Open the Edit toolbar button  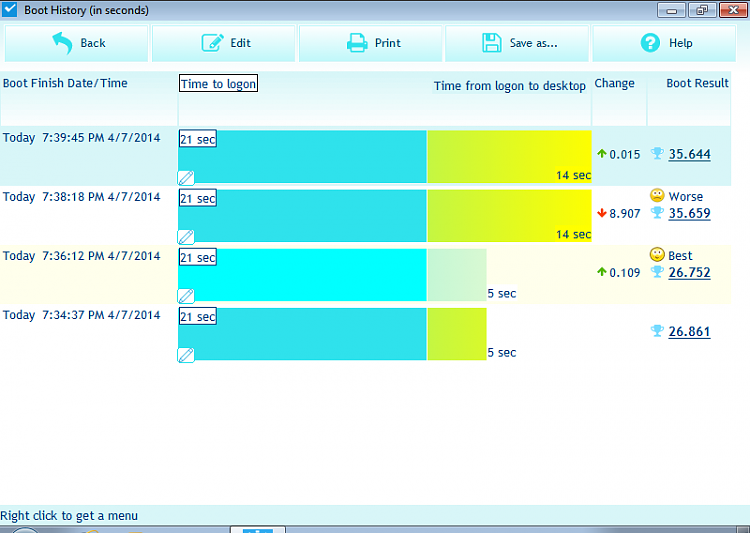pyautogui.click(x=223, y=43)
